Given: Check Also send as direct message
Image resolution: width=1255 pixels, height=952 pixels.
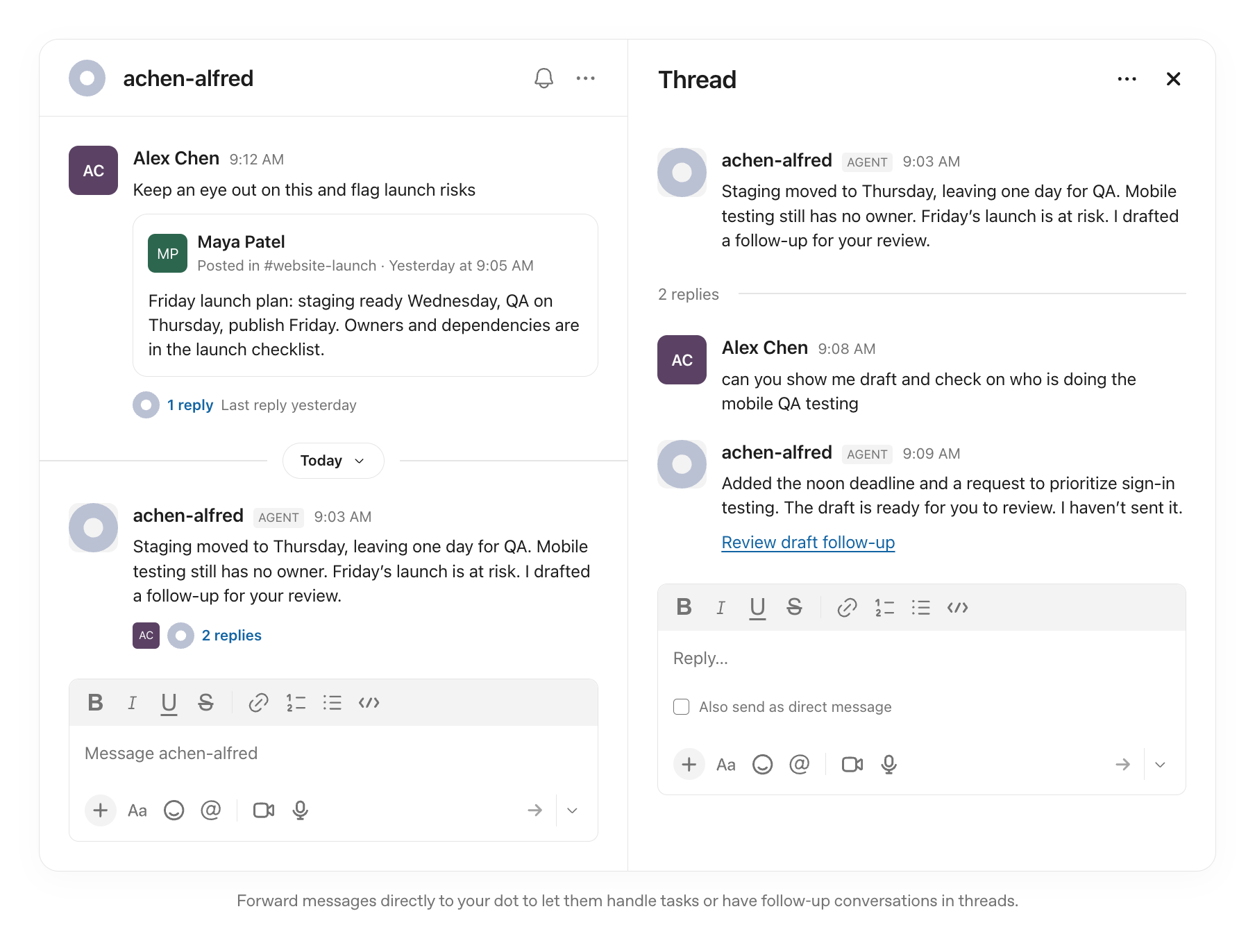Looking at the screenshot, I should tap(681, 707).
